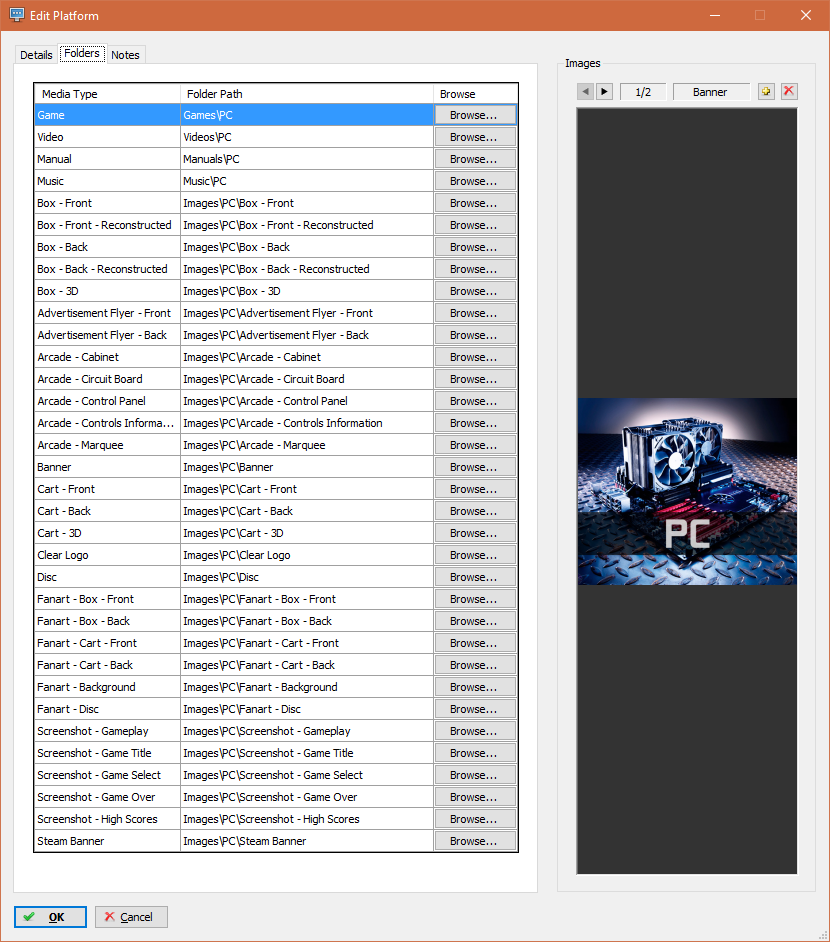830x942 pixels.
Task: Click the Browse column header
Action: pyautogui.click(x=475, y=94)
